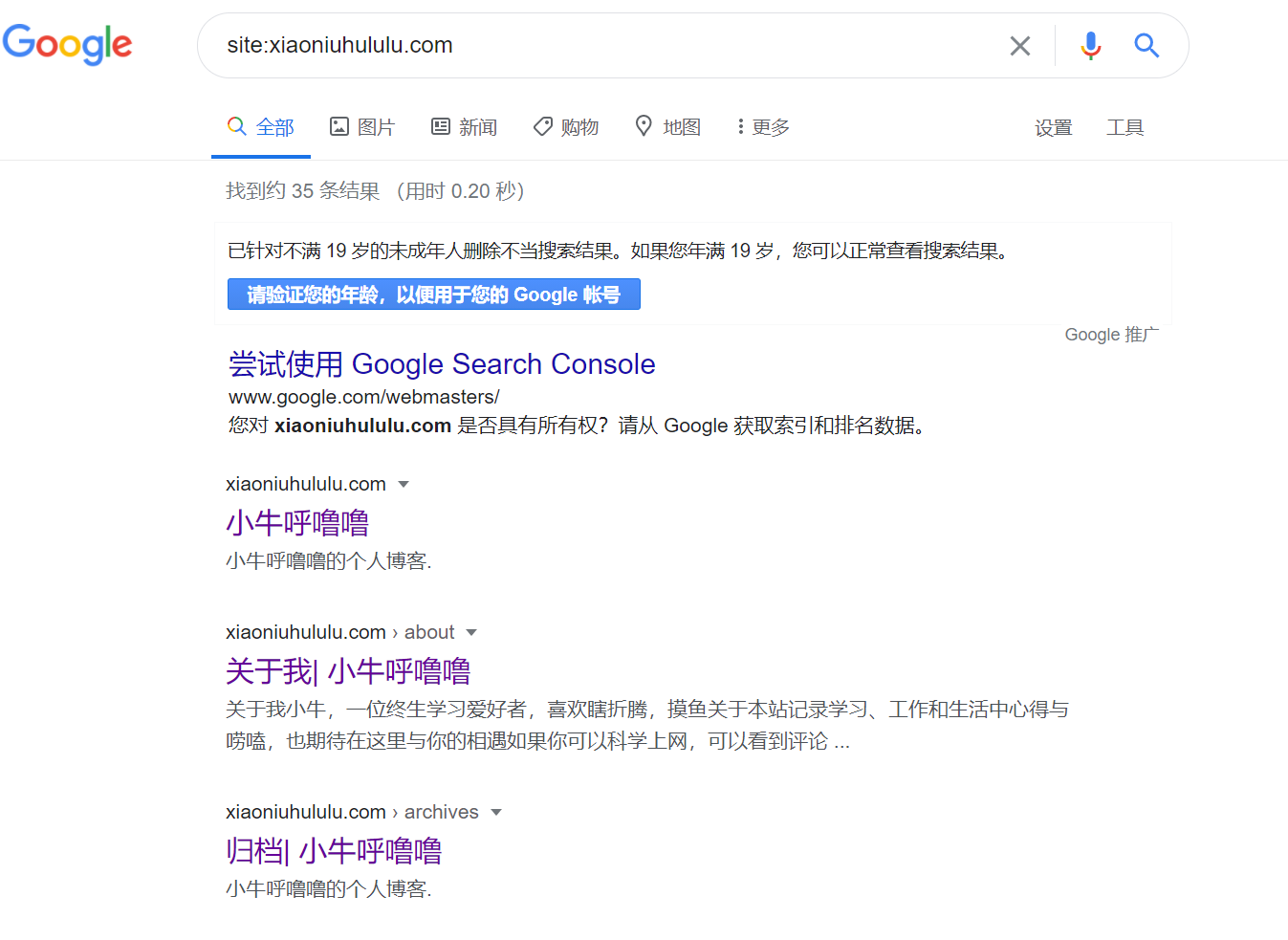
Task: Expand the dropdown arrow beside archives
Action: pos(496,813)
